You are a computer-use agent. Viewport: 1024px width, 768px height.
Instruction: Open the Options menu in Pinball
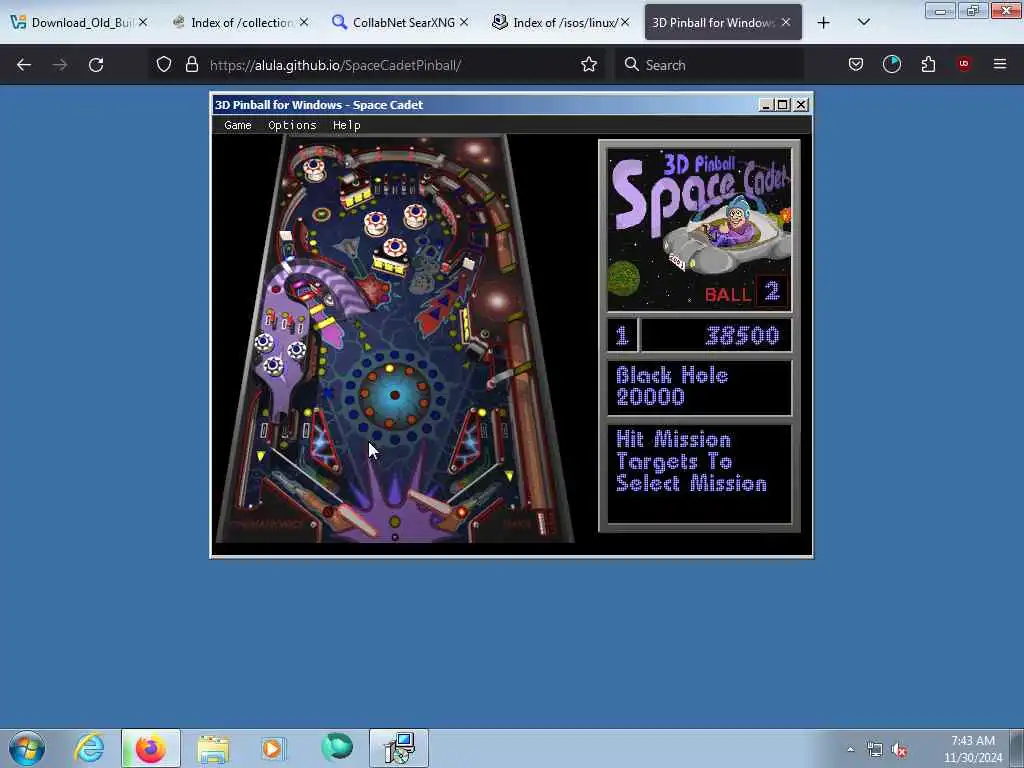coord(292,125)
